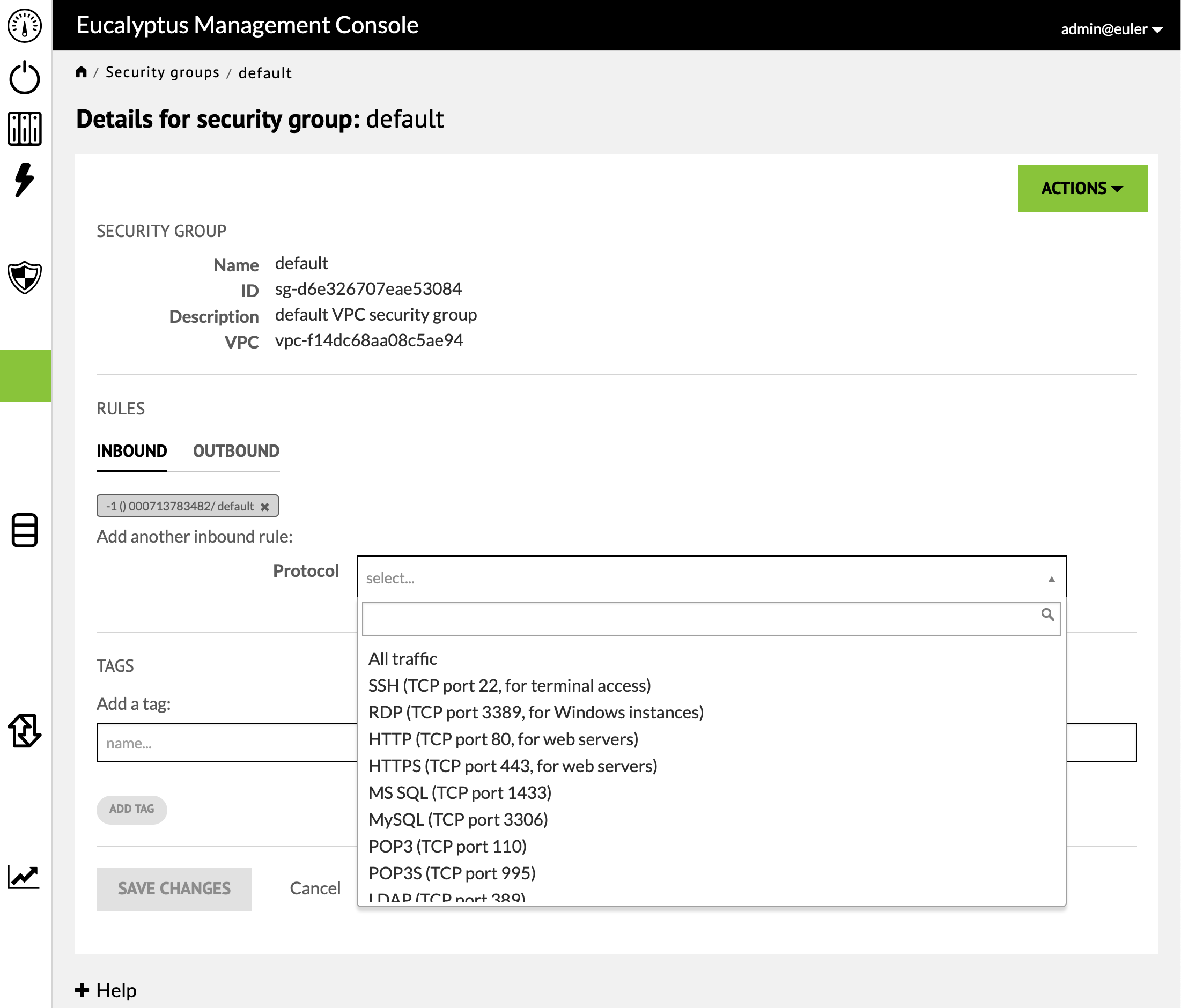Go to home via breadcrumb house icon
Viewport: 1181px width, 1008px height.
82,72
